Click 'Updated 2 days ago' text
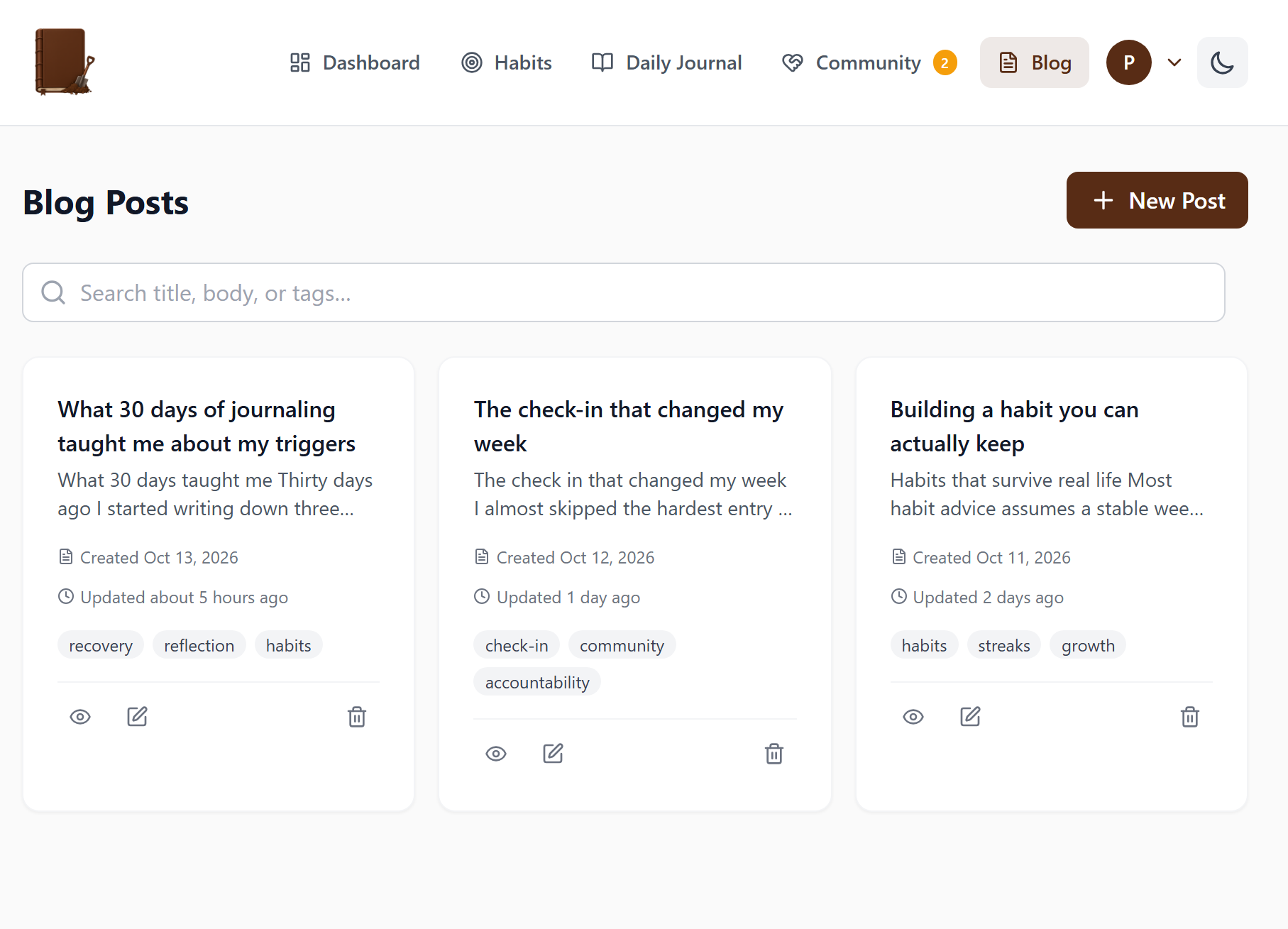This screenshot has height=929, width=1288. click(x=988, y=598)
